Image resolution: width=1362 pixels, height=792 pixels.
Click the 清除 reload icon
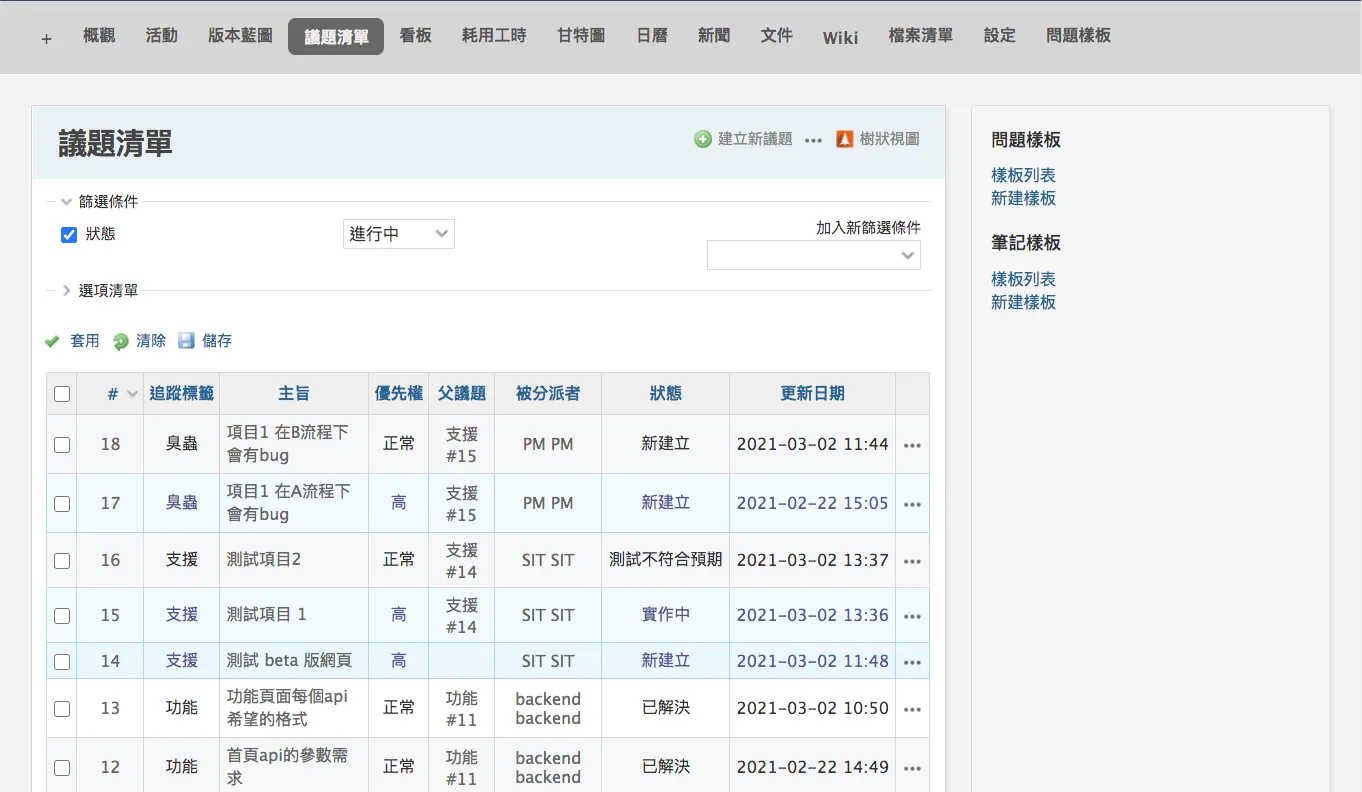click(121, 341)
